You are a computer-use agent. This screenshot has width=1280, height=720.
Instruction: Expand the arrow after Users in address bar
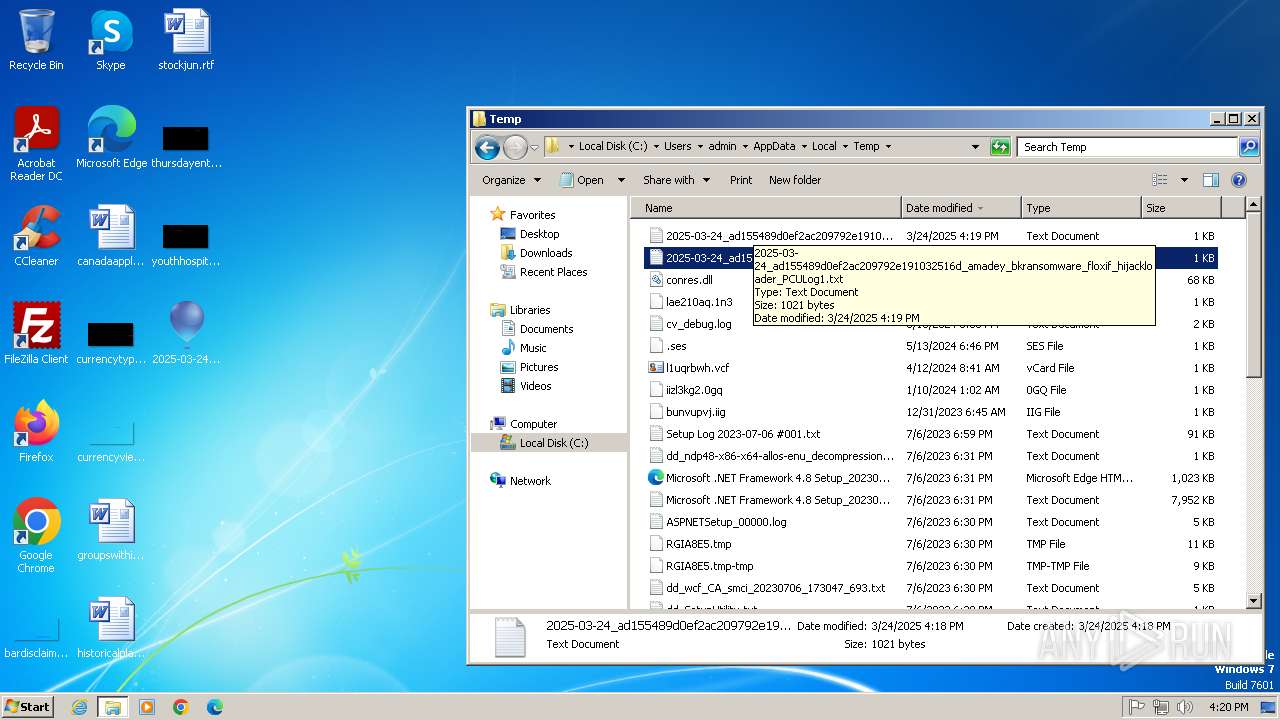tap(700, 146)
